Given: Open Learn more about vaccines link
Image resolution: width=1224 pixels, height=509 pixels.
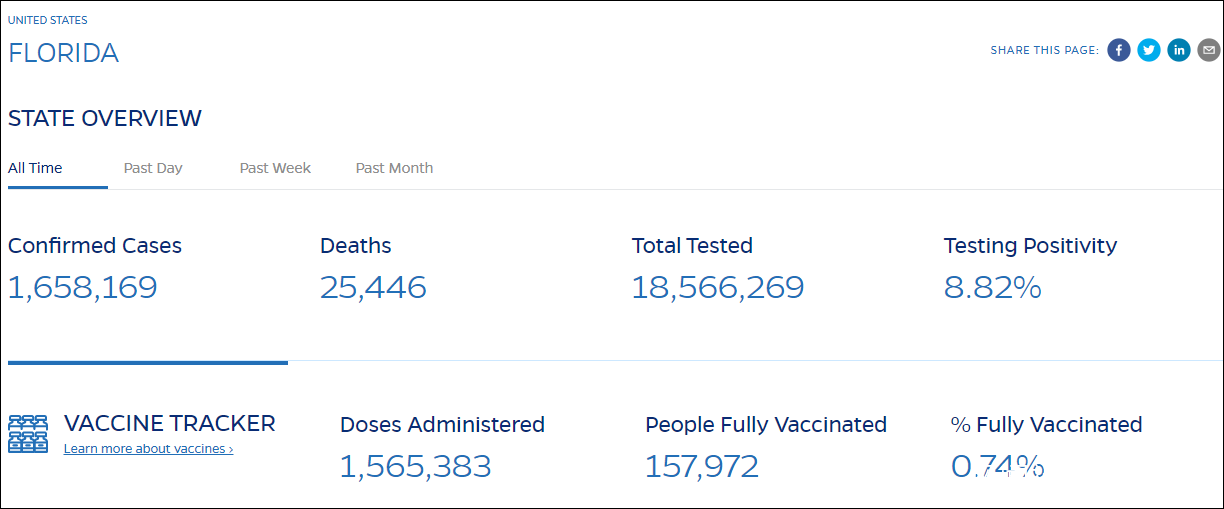Looking at the screenshot, I should click(x=148, y=449).
